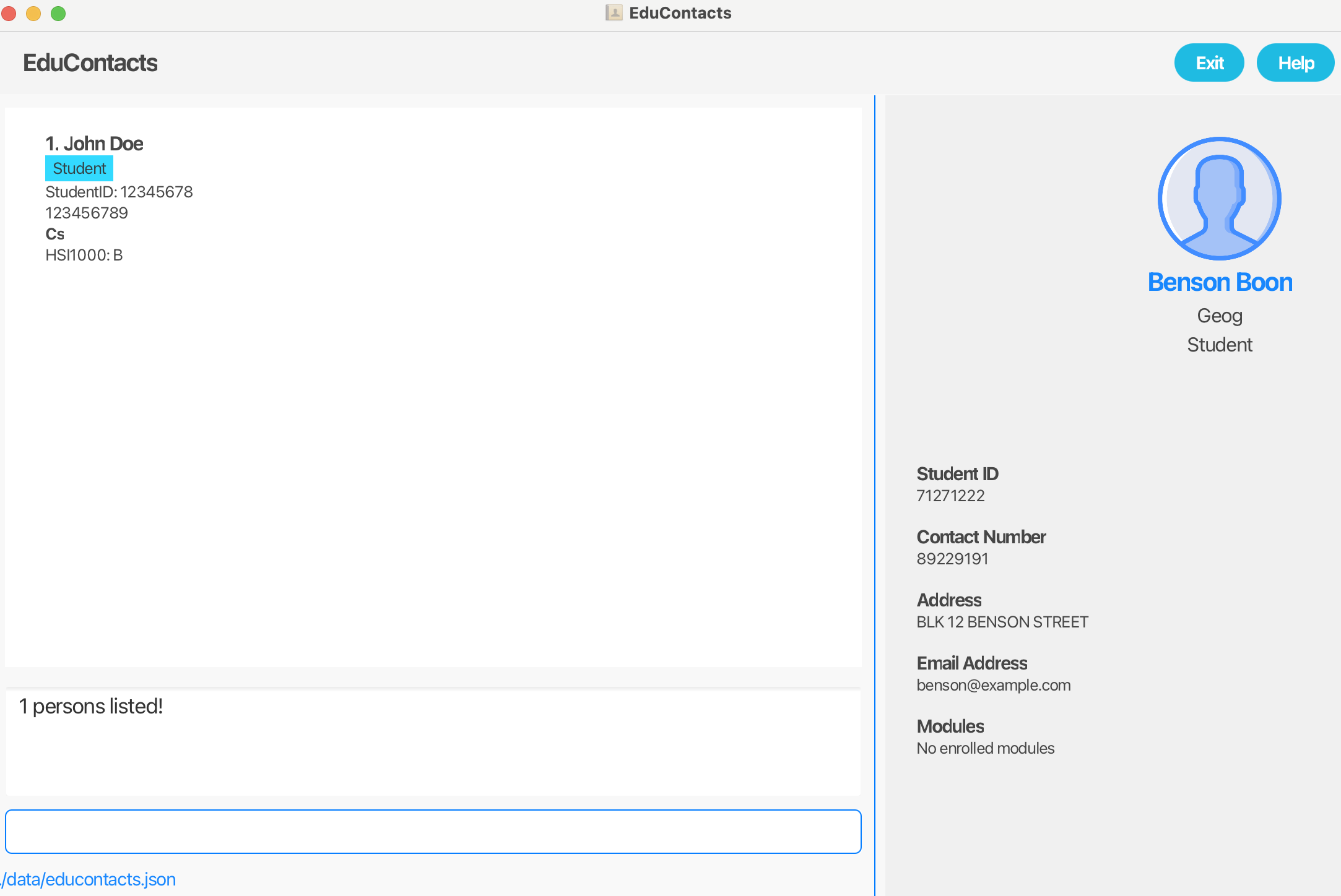
Task: Click the BLK 12 BENSON STREET address
Action: (x=1002, y=622)
